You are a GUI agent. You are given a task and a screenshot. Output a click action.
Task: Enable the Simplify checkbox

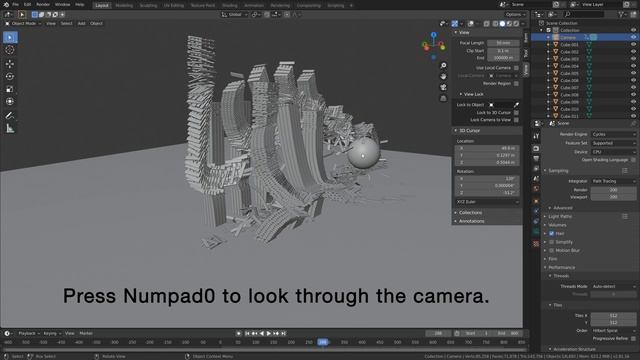[551, 242]
